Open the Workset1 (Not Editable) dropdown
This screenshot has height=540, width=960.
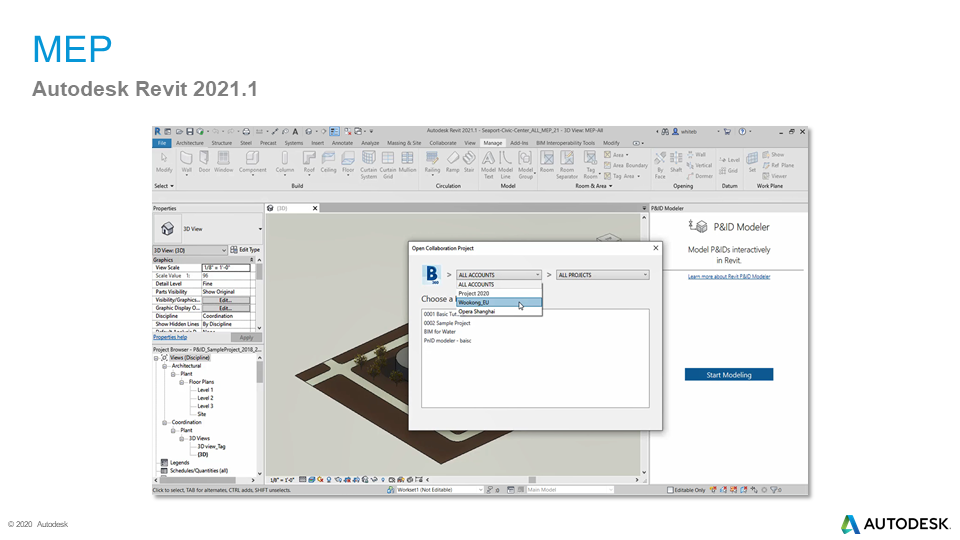coord(440,490)
